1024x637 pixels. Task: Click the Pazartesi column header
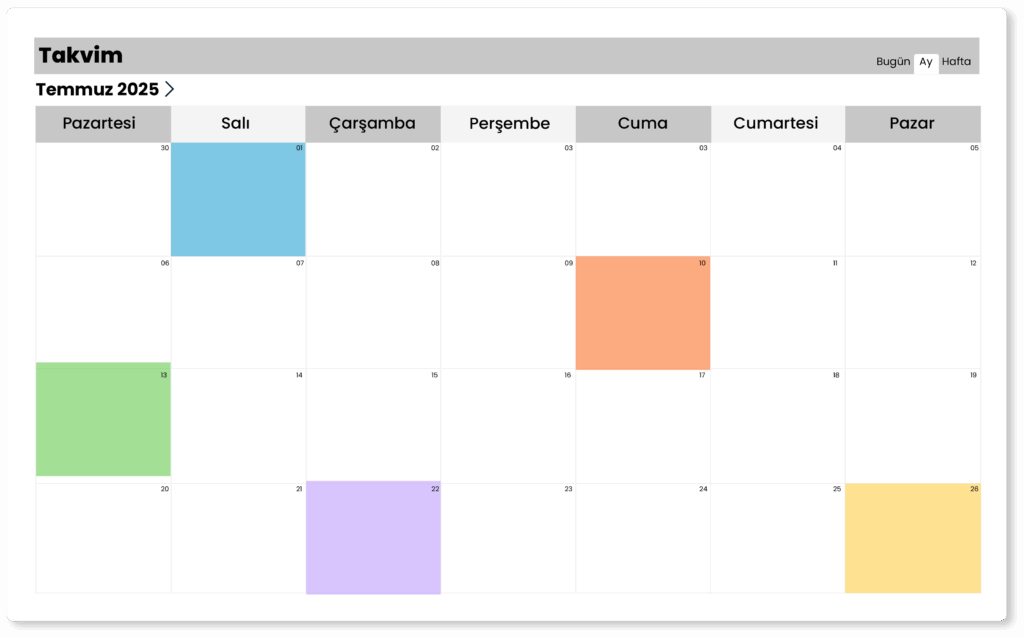[99, 124]
